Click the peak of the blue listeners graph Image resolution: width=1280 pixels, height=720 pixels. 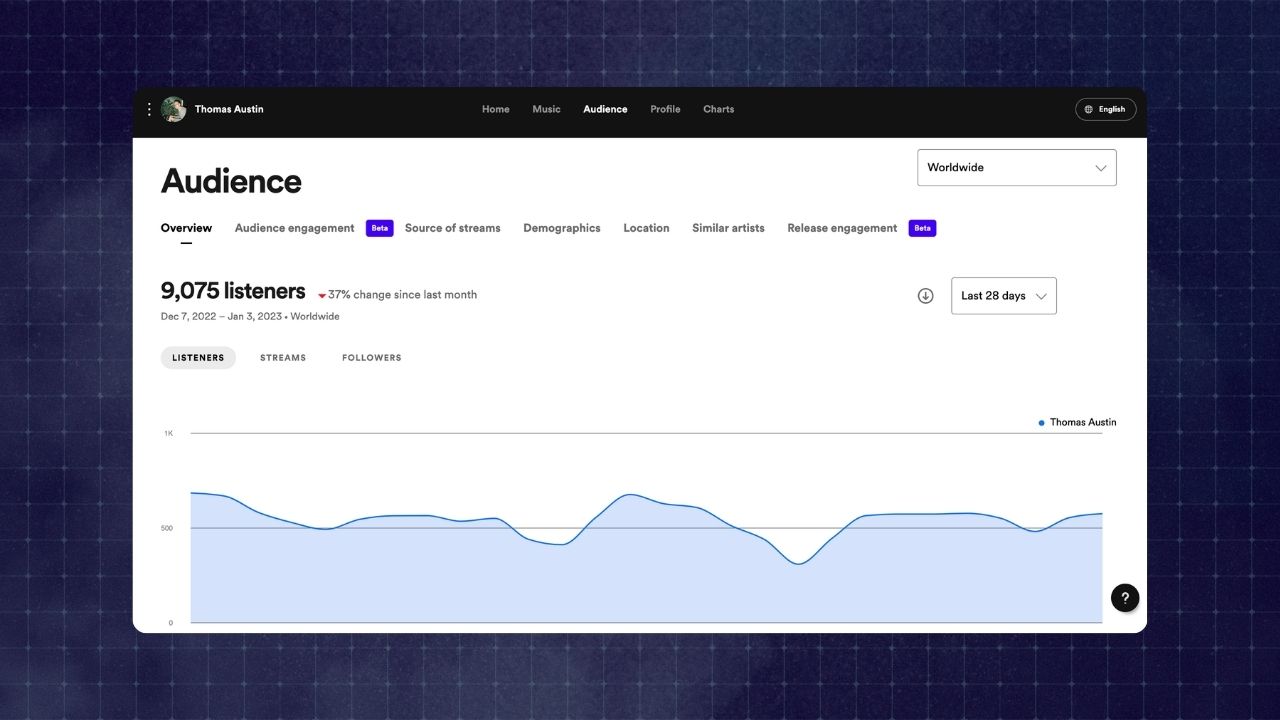click(x=628, y=493)
